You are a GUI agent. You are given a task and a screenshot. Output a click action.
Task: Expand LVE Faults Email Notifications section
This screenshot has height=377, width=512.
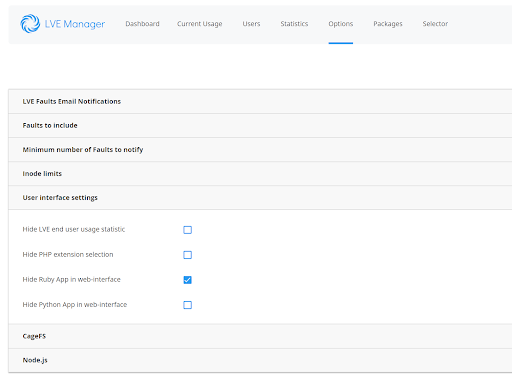(x=260, y=101)
